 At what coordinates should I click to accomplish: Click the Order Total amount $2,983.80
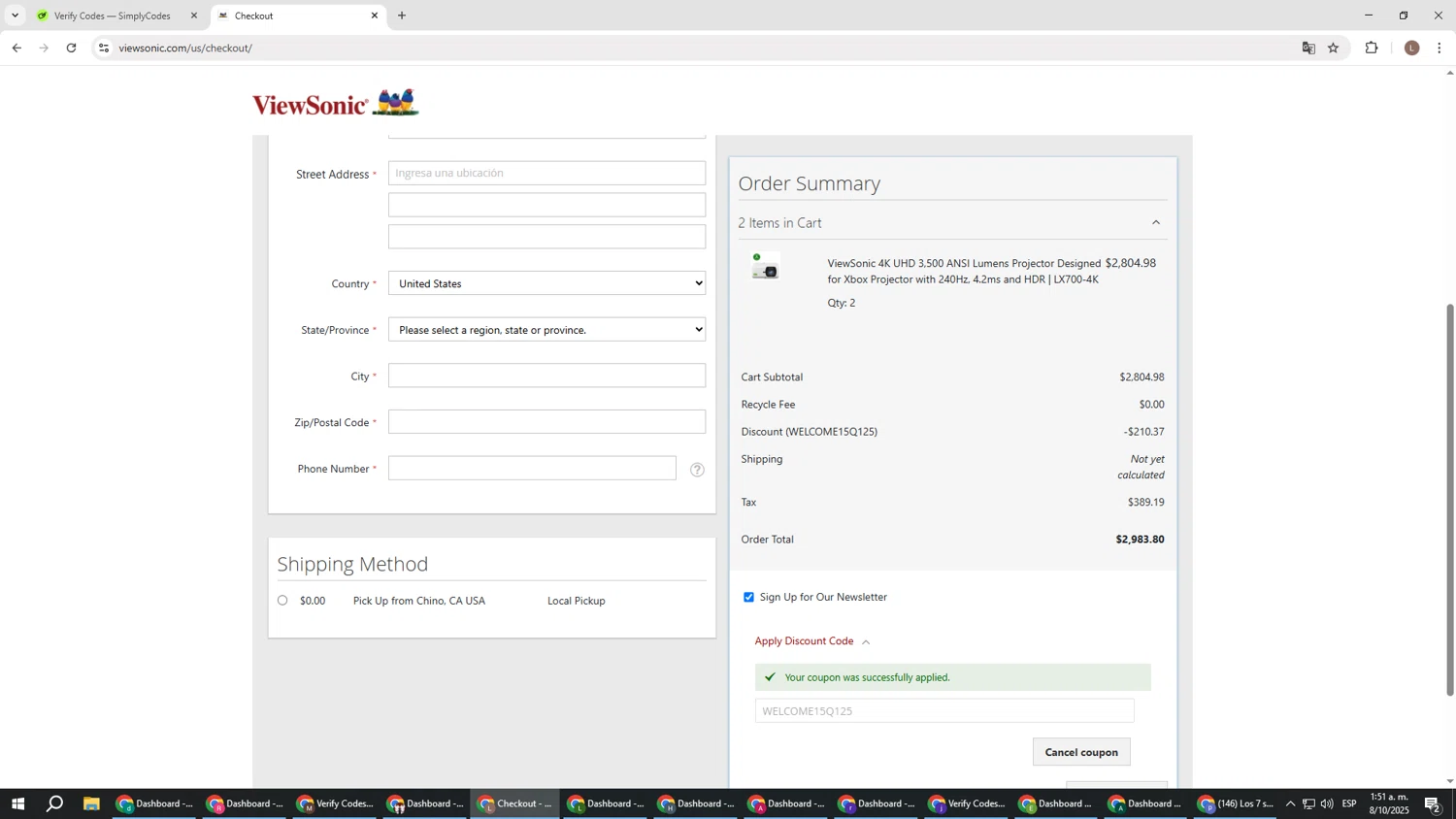coord(1140,540)
